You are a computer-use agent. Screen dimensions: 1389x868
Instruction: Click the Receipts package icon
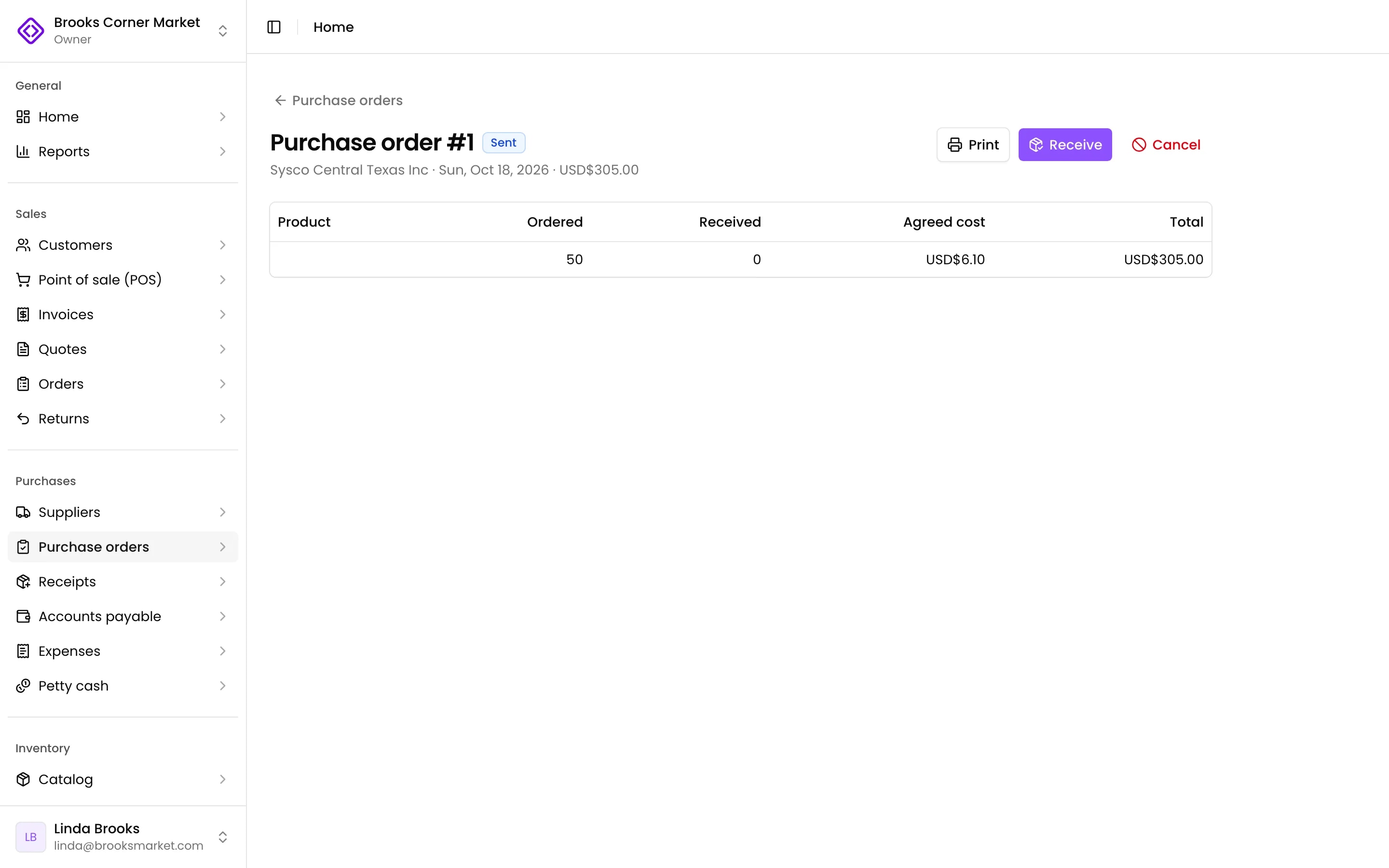[23, 582]
